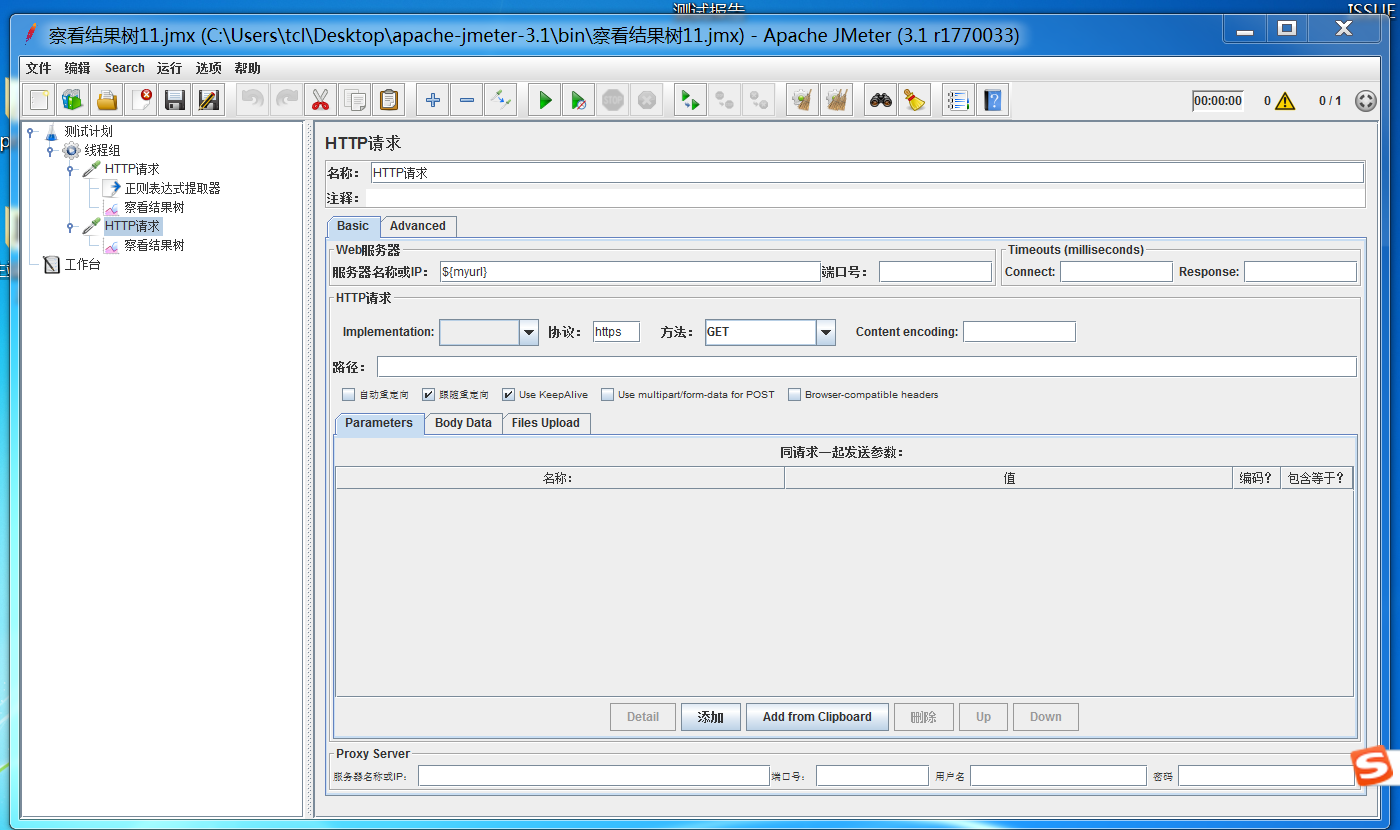Collapse the 线程组 tree node handle
This screenshot has height=830, width=1400.
pos(50,150)
